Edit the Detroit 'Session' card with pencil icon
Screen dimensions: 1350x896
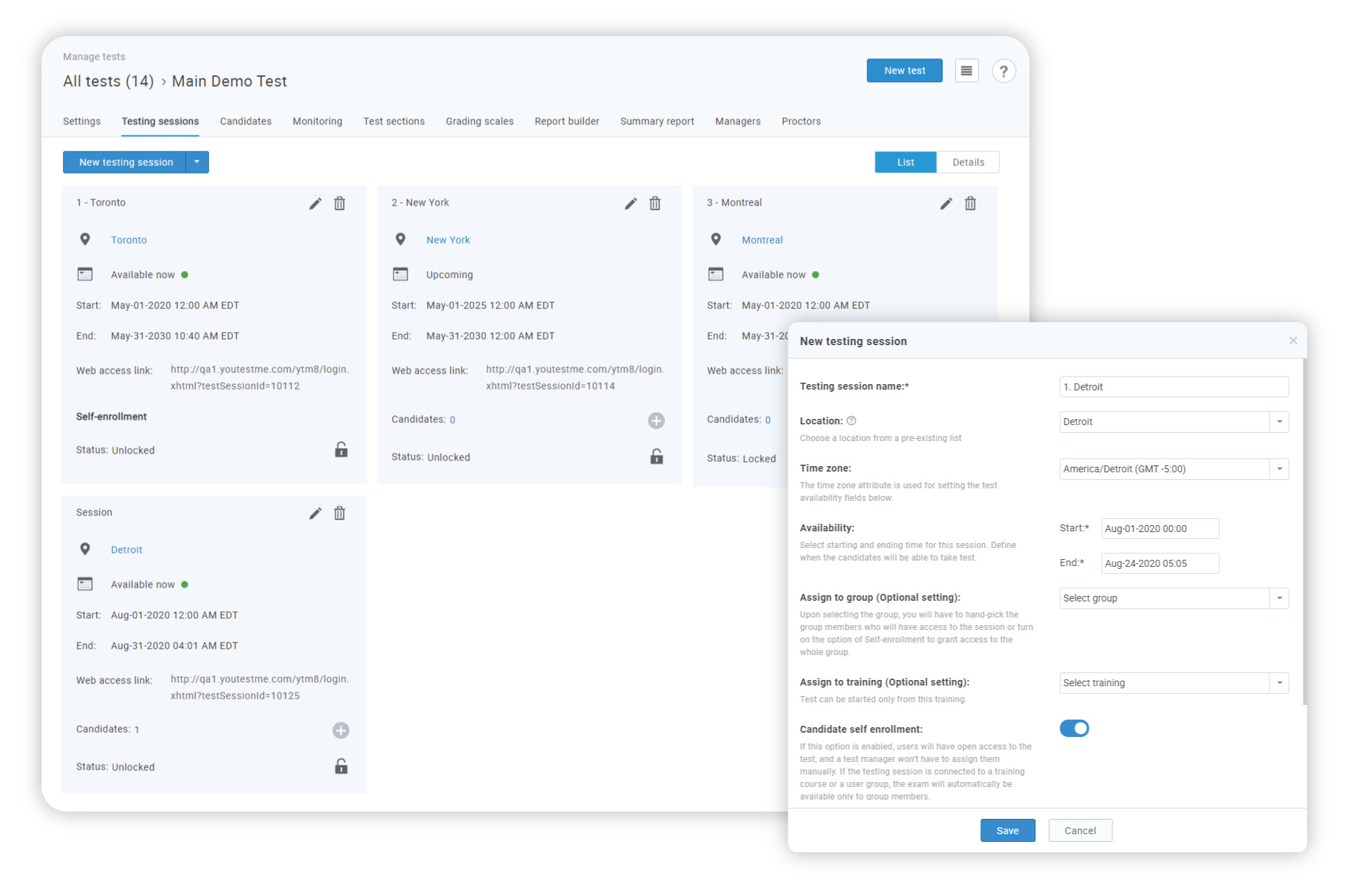click(315, 513)
